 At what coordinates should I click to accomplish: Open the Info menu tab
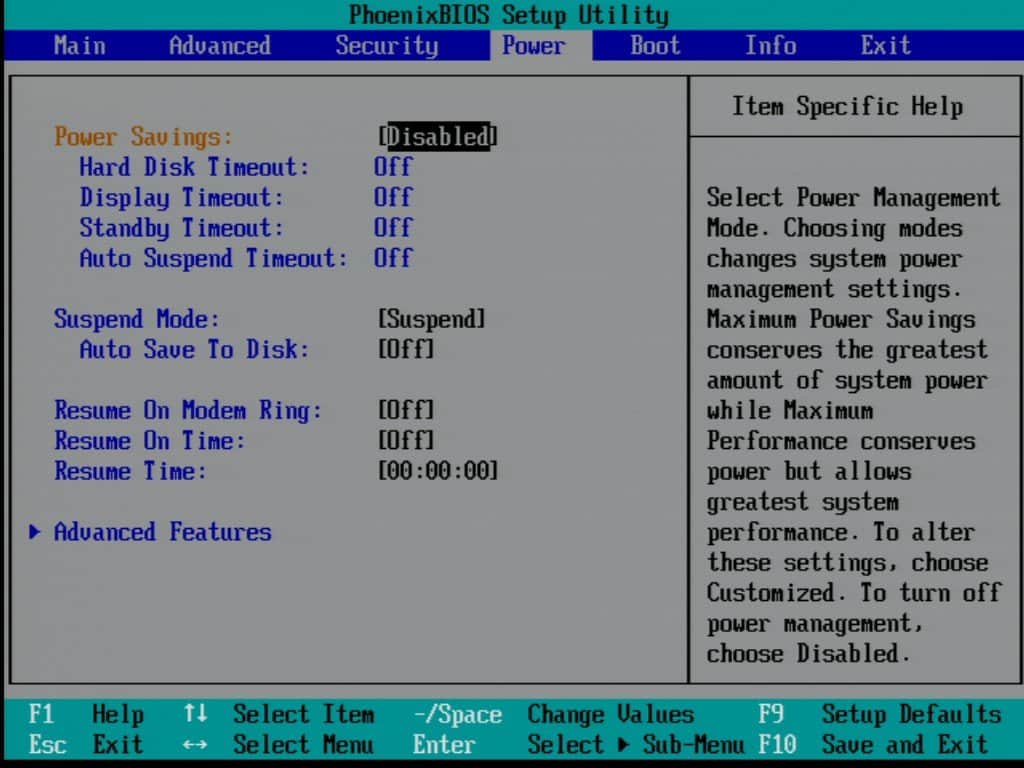[x=771, y=46]
